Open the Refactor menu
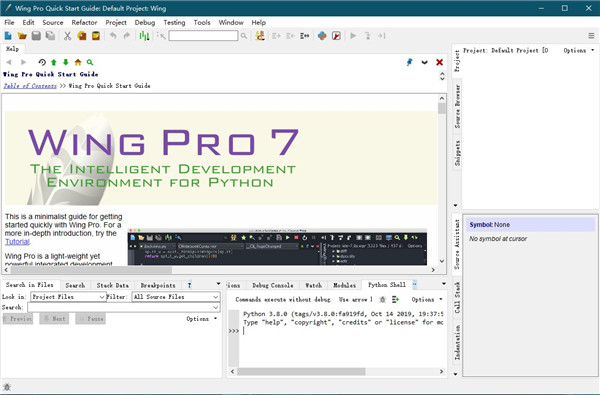The width and height of the screenshot is (600, 395). (84, 22)
